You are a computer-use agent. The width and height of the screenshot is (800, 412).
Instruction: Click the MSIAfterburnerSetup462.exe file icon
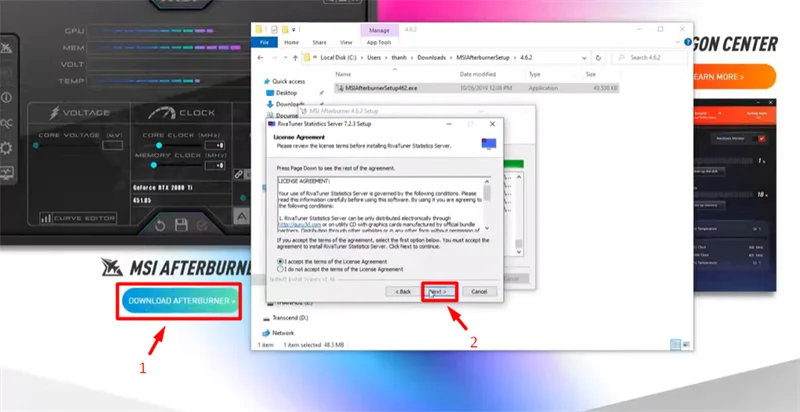tap(339, 88)
